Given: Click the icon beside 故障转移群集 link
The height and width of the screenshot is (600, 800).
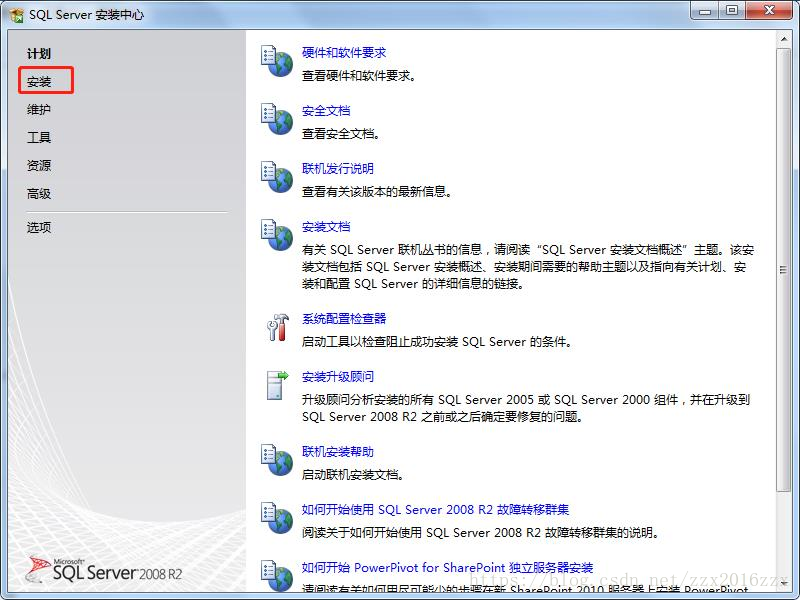Looking at the screenshot, I should 277,518.
